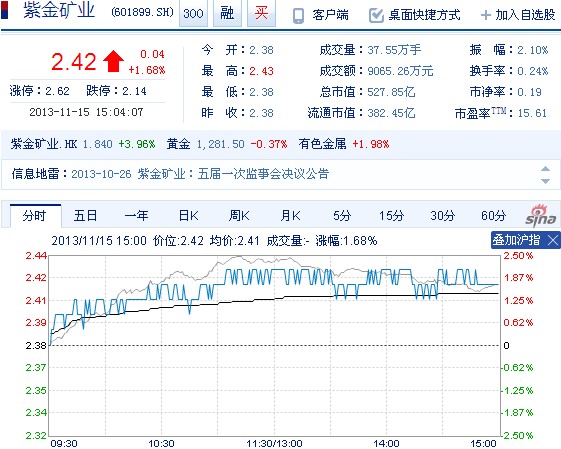This screenshot has height=449, width=561.
Task: Close the 叠加沪指 overlay with X
Action: (x=553, y=240)
